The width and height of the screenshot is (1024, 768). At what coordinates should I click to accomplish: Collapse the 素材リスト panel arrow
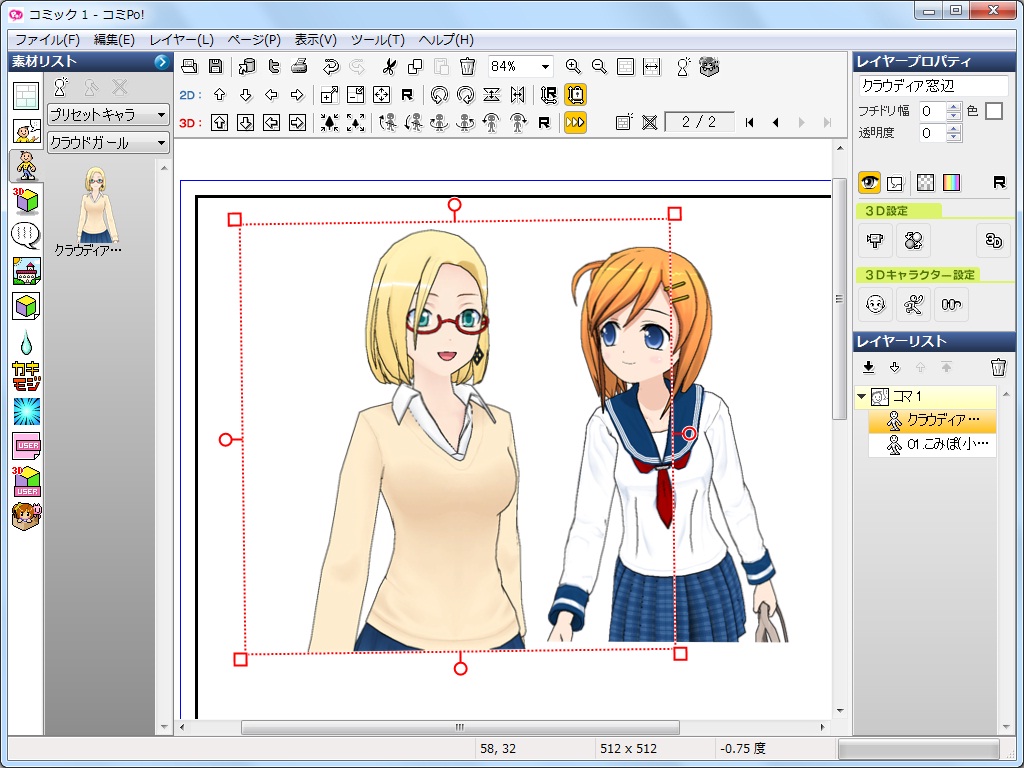(x=161, y=61)
